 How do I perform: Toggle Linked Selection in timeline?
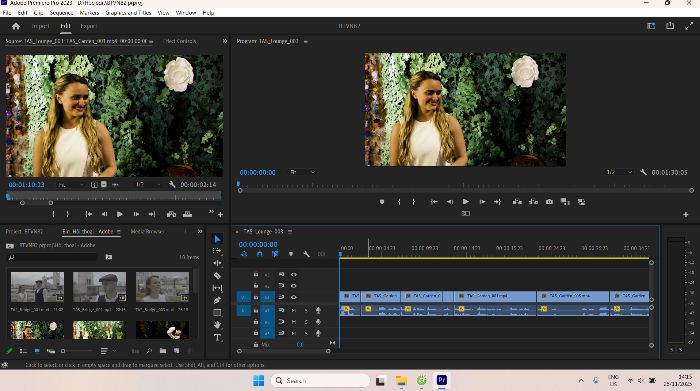coord(275,254)
